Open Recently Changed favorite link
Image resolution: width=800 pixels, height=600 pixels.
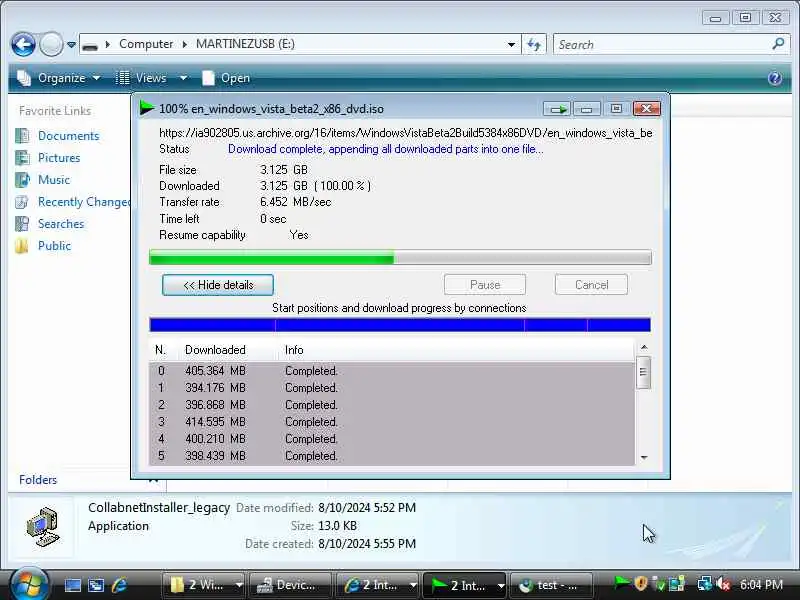(84, 202)
